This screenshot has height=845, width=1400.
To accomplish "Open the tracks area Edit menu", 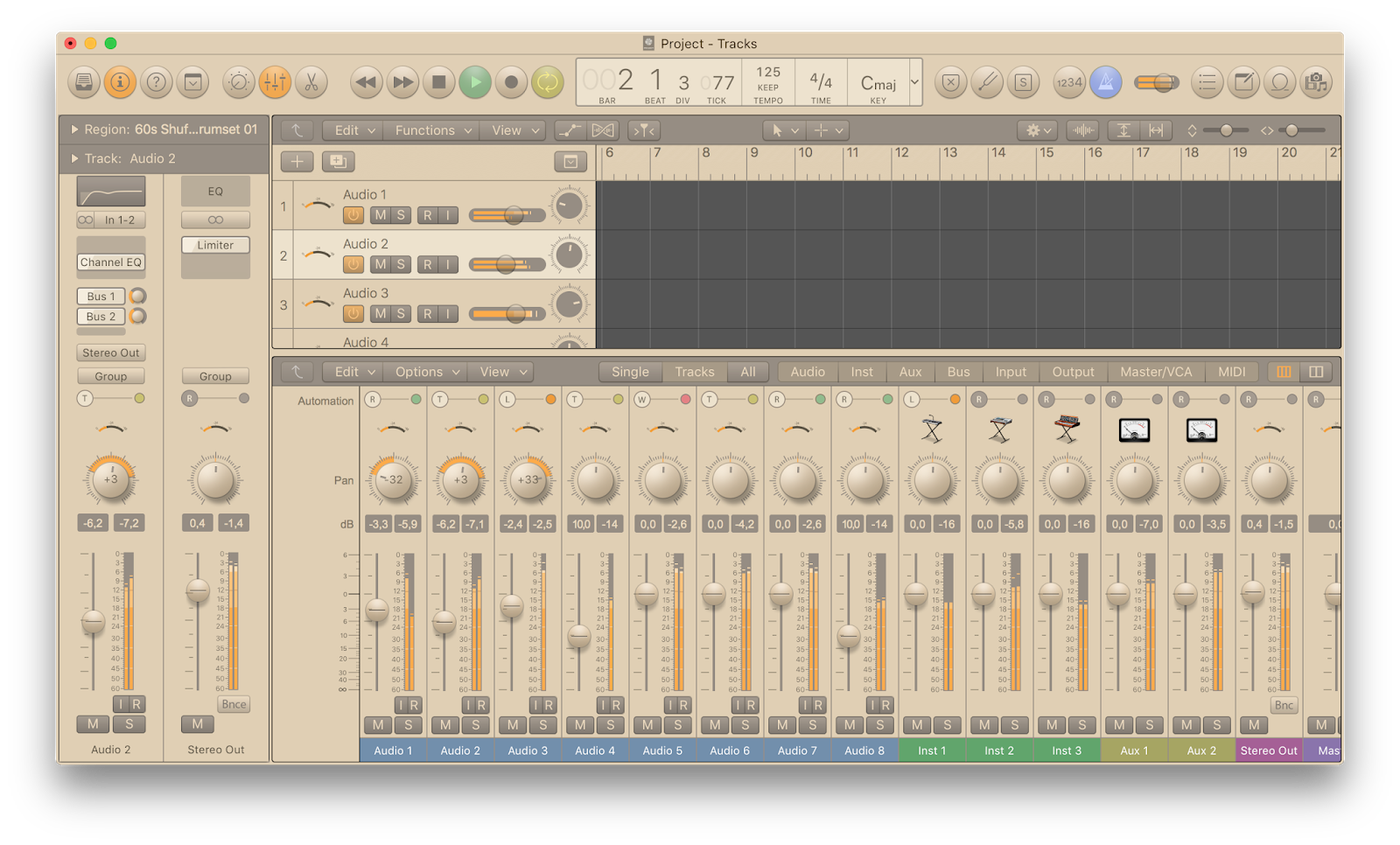I will (354, 130).
